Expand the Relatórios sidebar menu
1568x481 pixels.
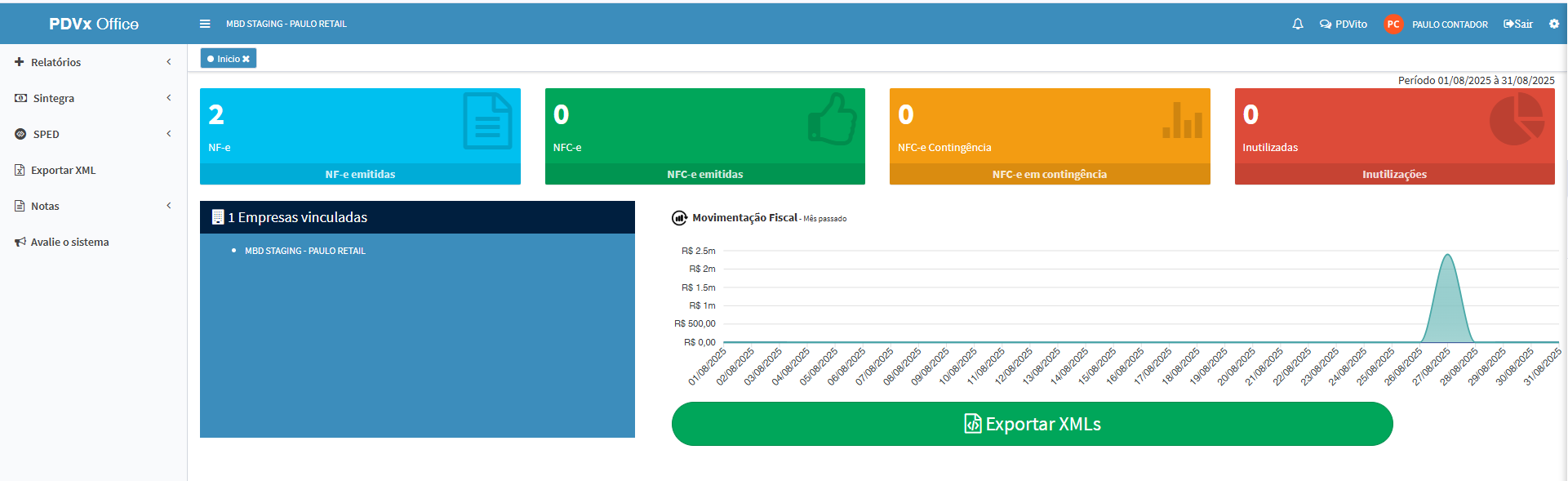[x=56, y=62]
